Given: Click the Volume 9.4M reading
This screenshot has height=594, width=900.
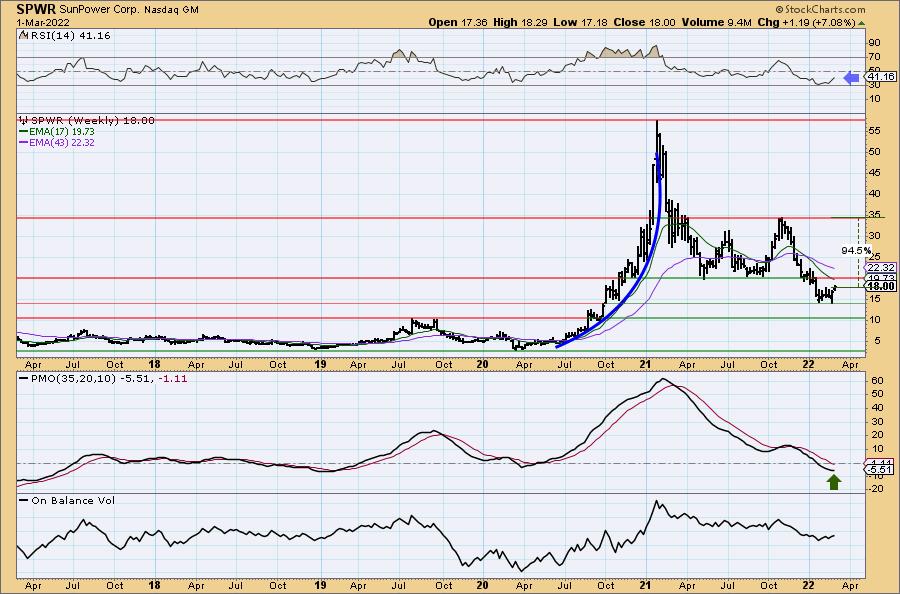Looking at the screenshot, I should pyautogui.click(x=716, y=22).
